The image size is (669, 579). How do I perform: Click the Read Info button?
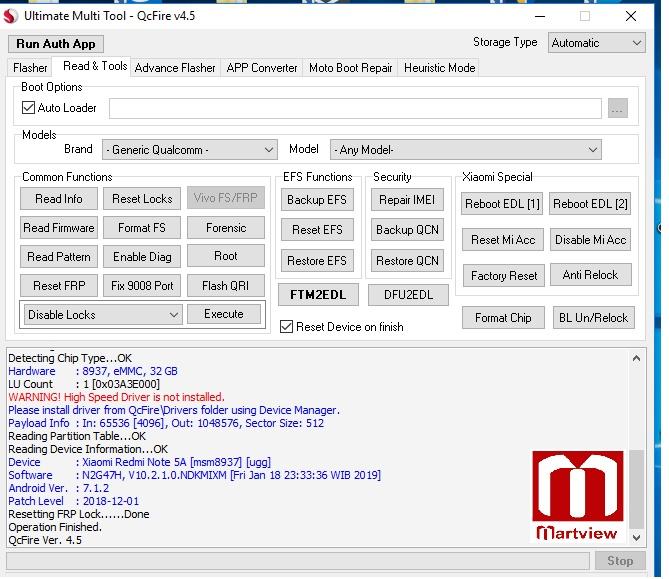click(59, 199)
